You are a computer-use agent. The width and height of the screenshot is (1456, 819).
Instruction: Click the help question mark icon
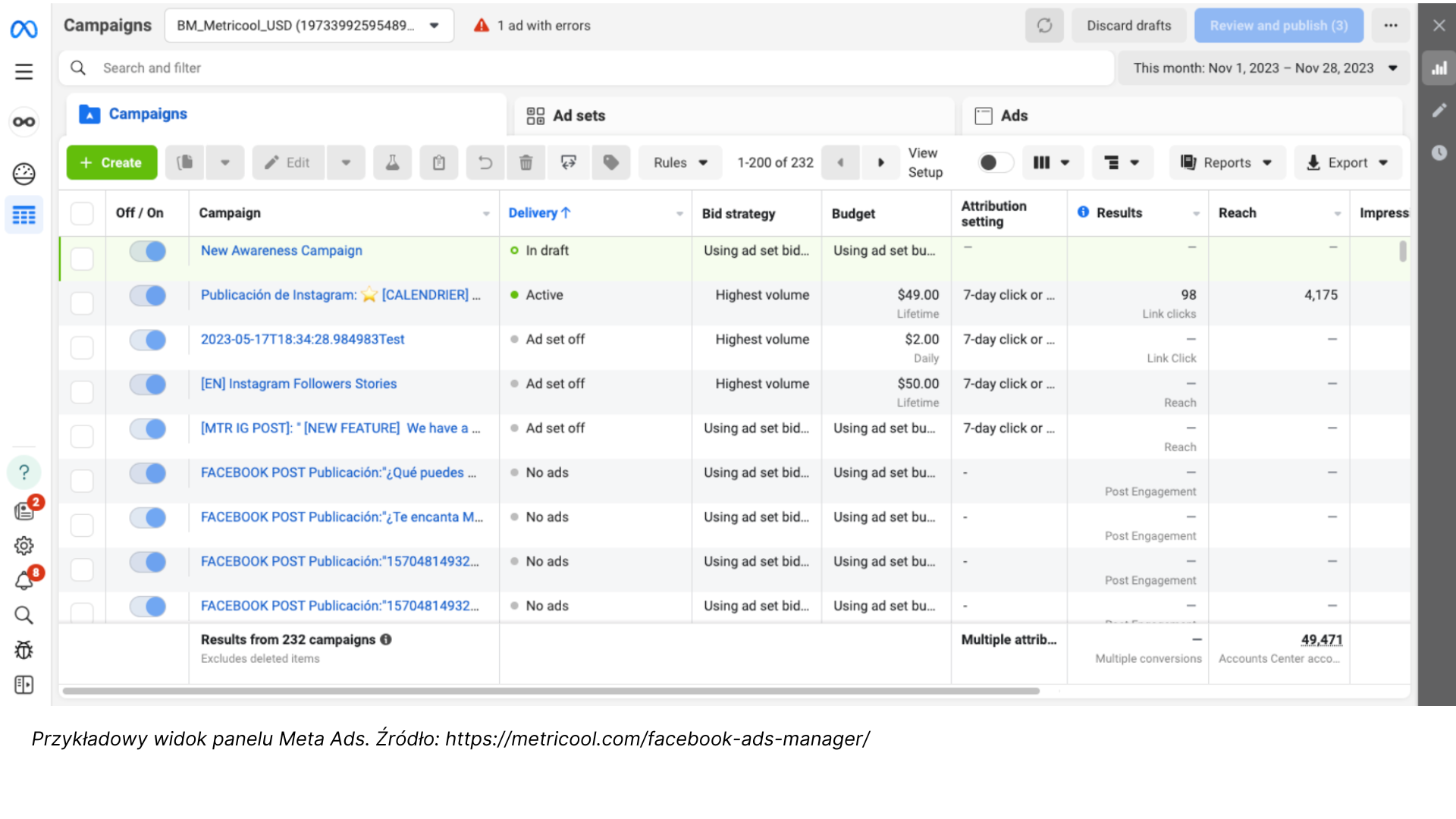click(24, 472)
